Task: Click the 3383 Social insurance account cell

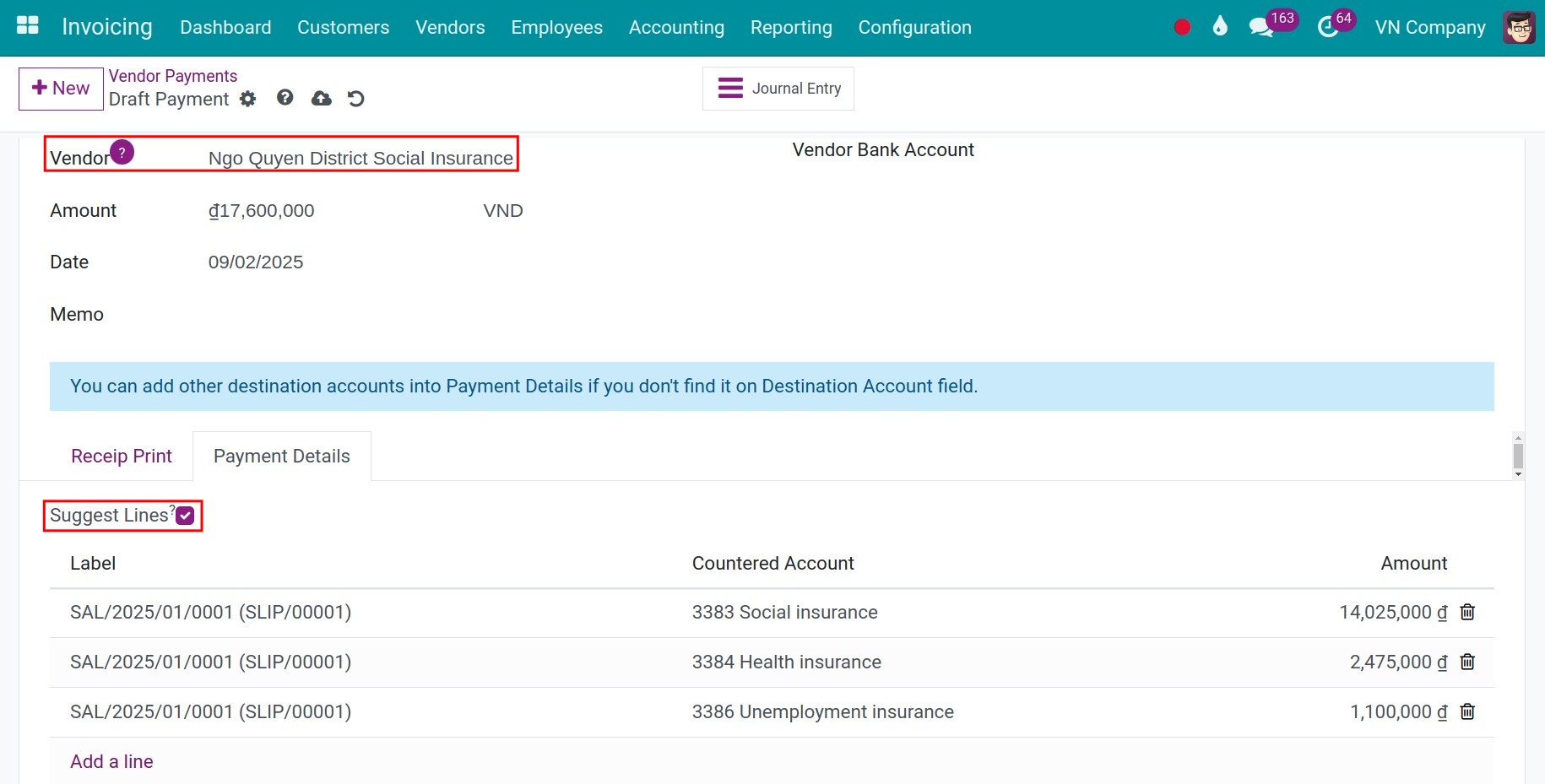Action: tap(785, 613)
